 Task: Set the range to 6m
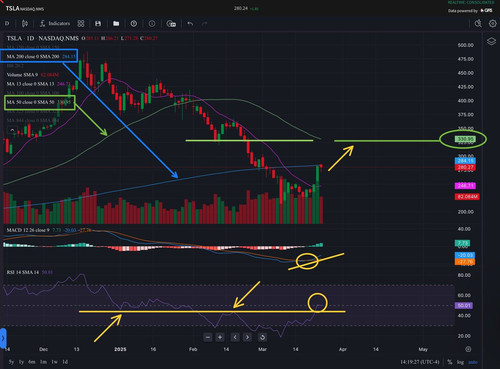click(32, 362)
